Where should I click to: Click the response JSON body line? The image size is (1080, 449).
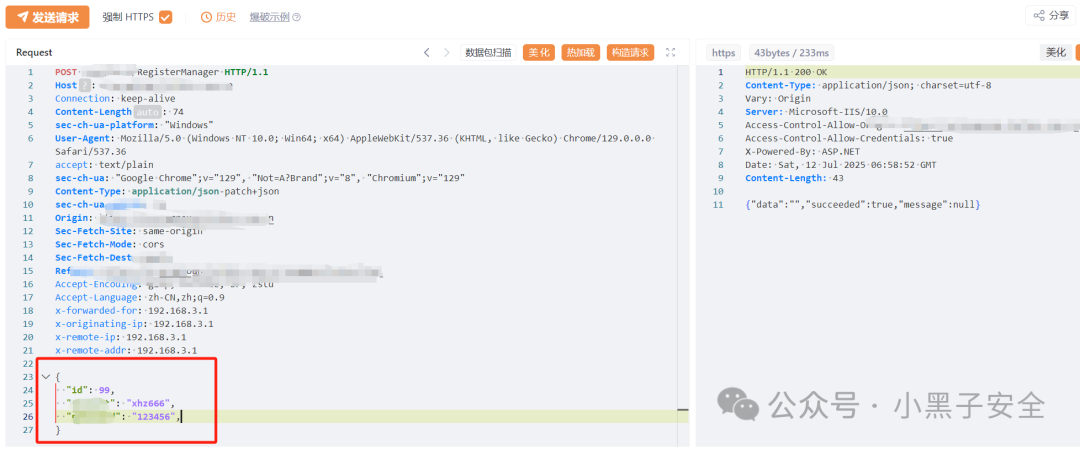click(862, 205)
